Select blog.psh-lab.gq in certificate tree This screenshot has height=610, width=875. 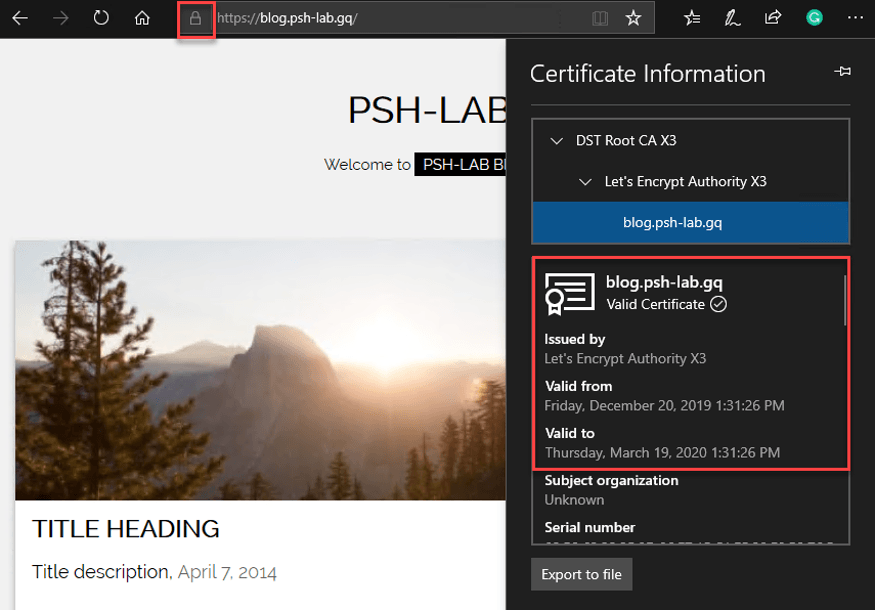pyautogui.click(x=672, y=223)
